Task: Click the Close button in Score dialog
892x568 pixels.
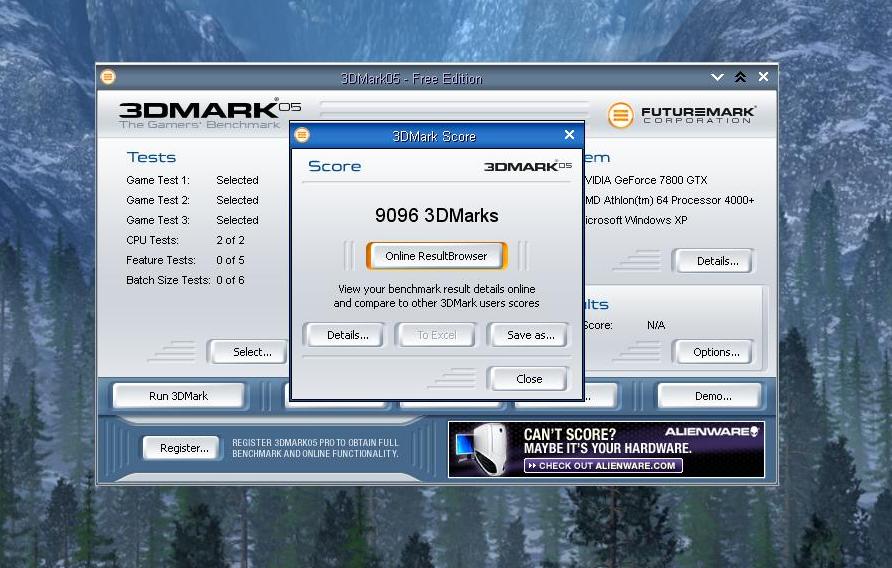Action: 529,379
